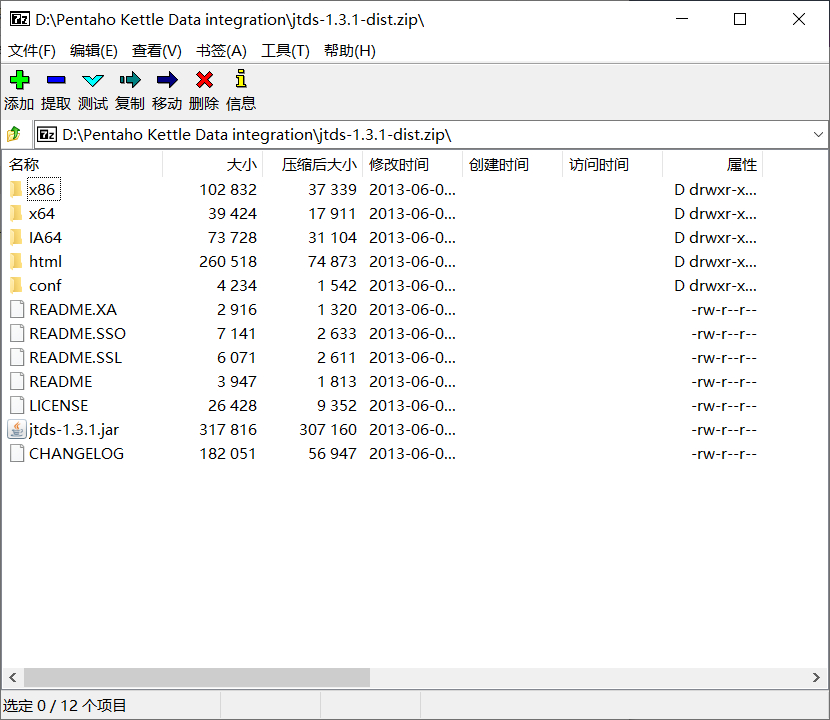Click the Move (移动) arrow icon

coord(167,81)
